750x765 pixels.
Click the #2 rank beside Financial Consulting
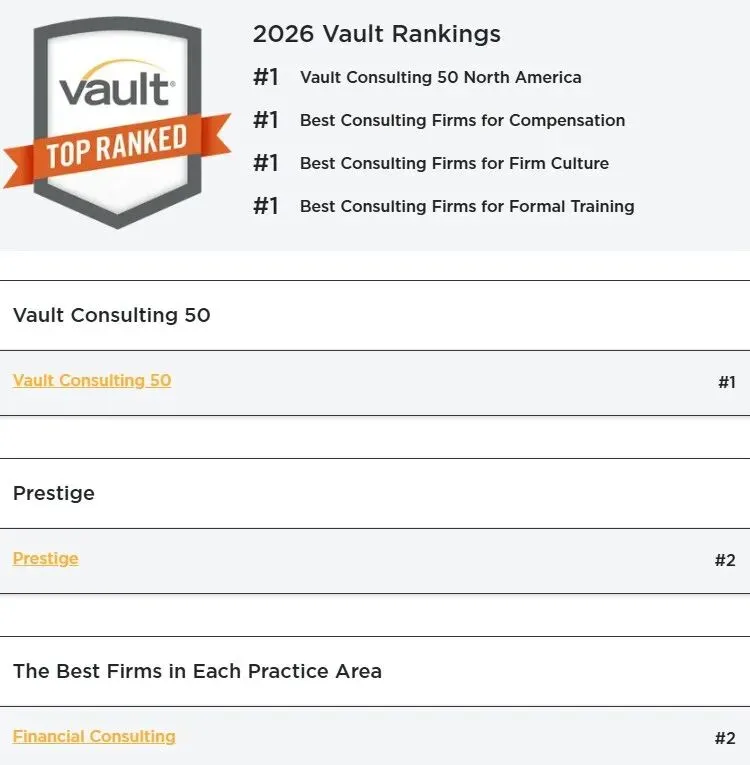[724, 738]
